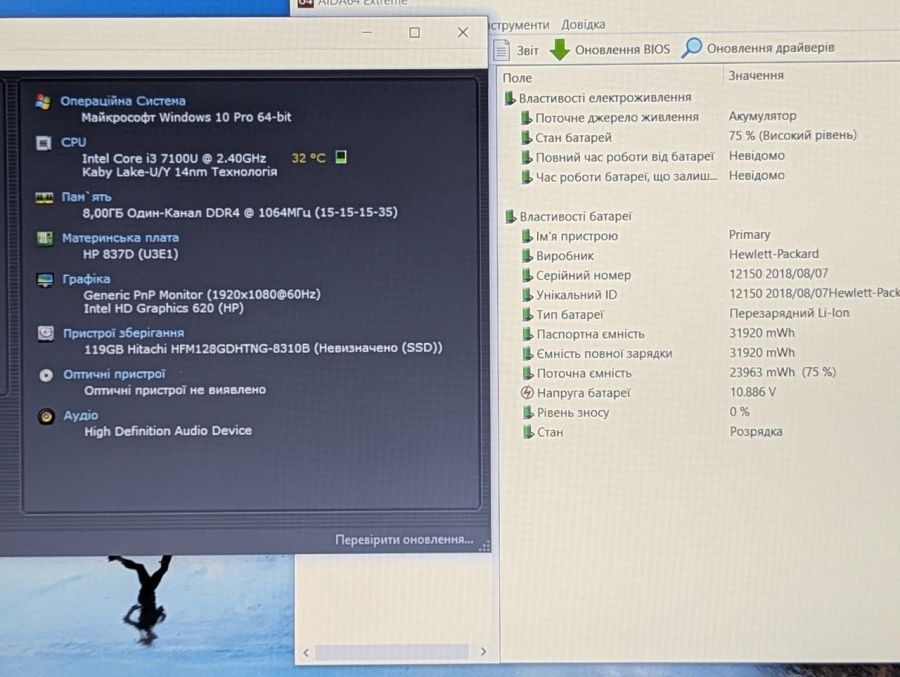Screen dimensions: 900x677
Task: Click the Рівень зносу row icon
Action: click(528, 412)
